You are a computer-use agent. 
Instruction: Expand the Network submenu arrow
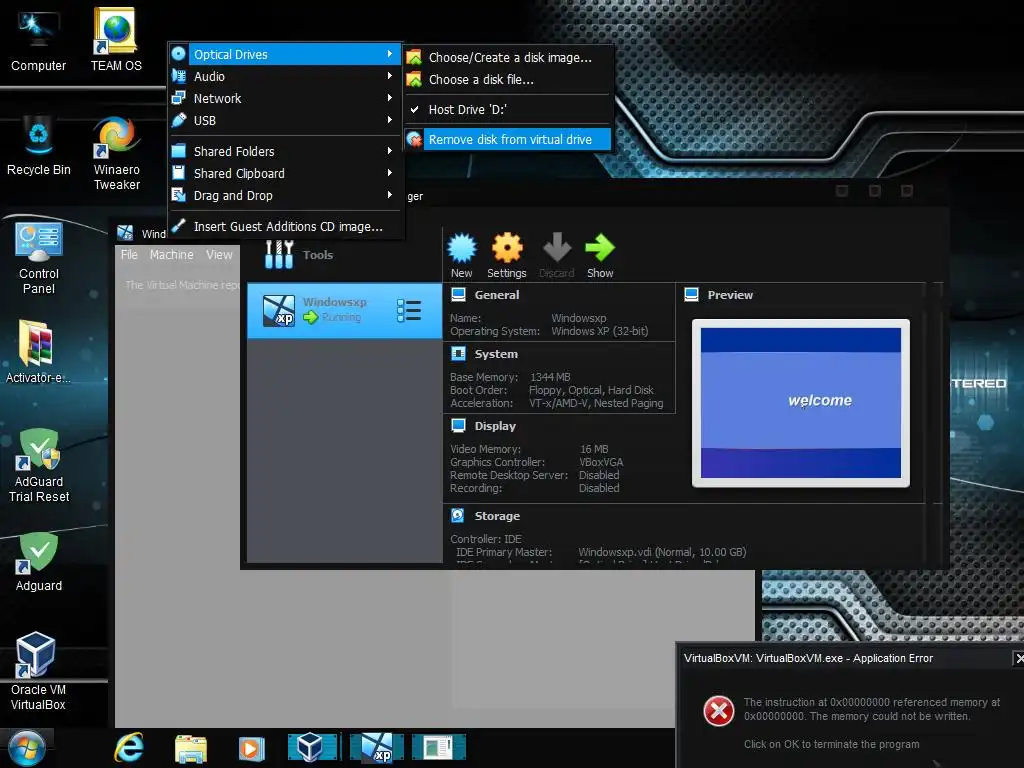tap(390, 98)
